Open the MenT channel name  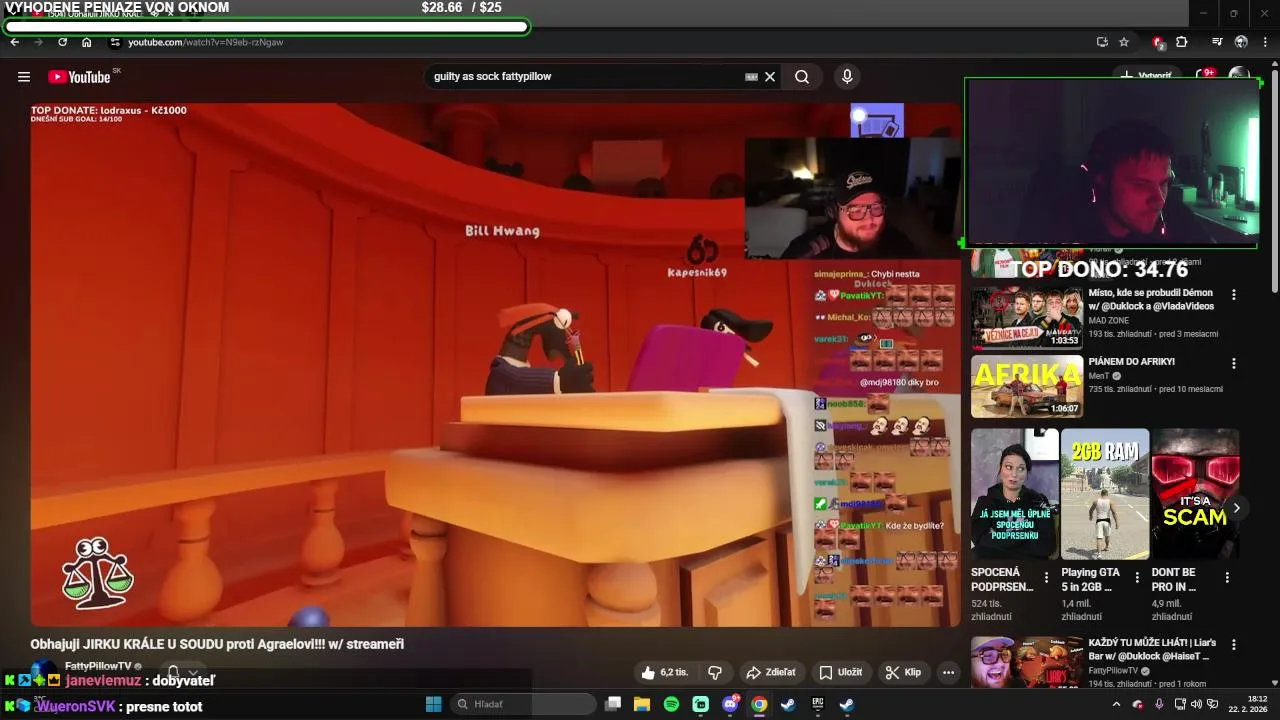click(1099, 376)
